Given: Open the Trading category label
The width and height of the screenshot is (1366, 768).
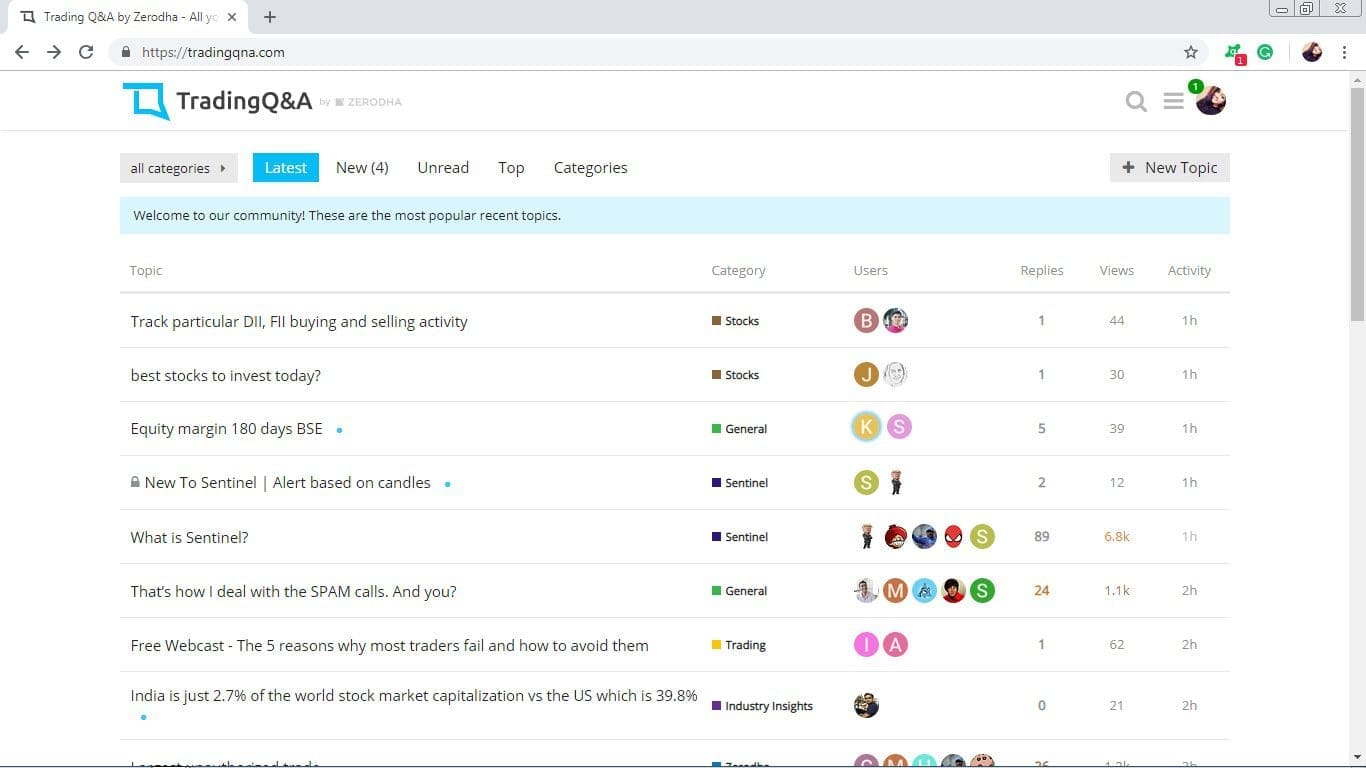Looking at the screenshot, I should pos(739,645).
